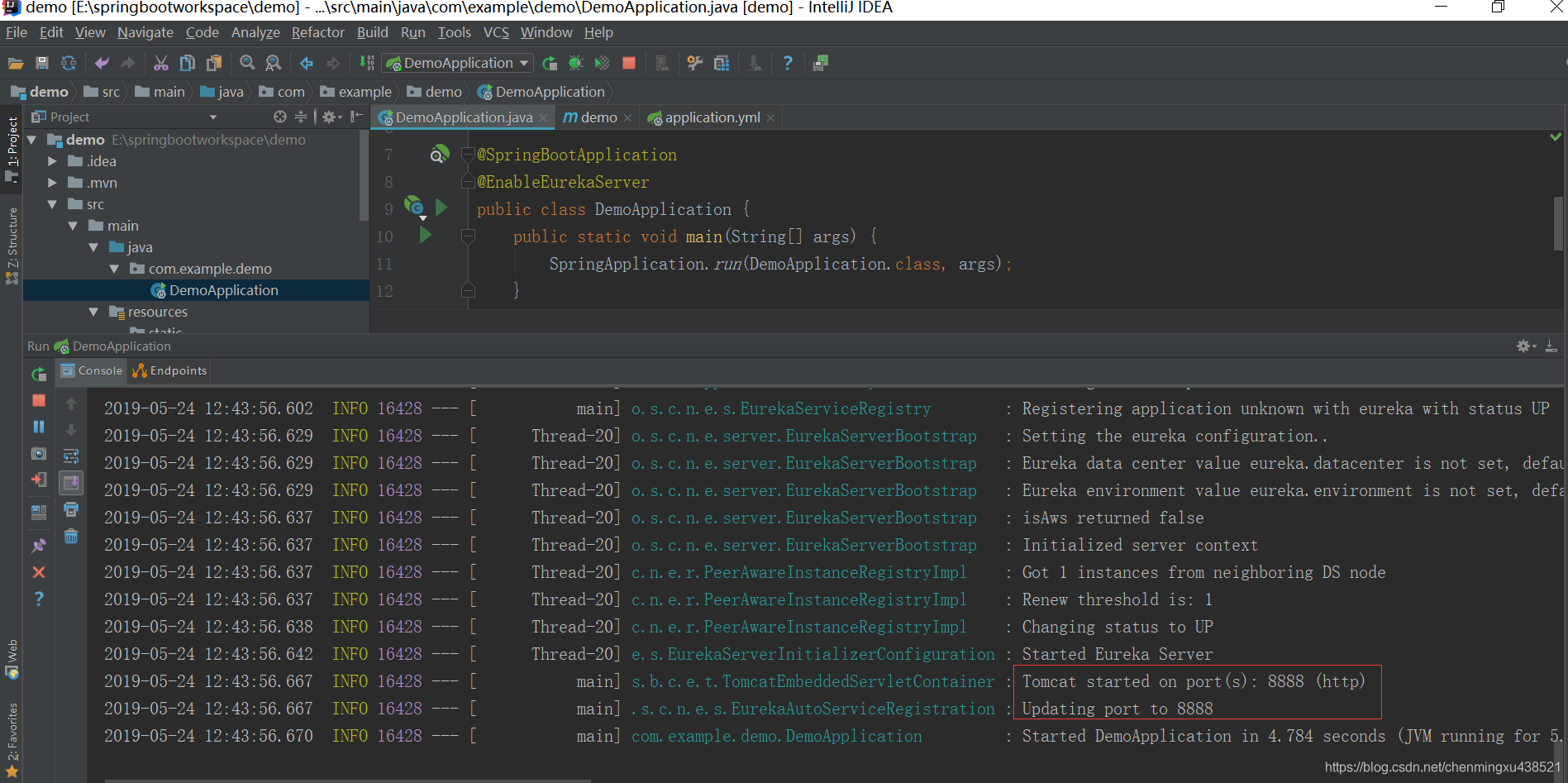1568x783 pixels.
Task: Toggle scroll to end of console
Action: pyautogui.click(x=71, y=482)
